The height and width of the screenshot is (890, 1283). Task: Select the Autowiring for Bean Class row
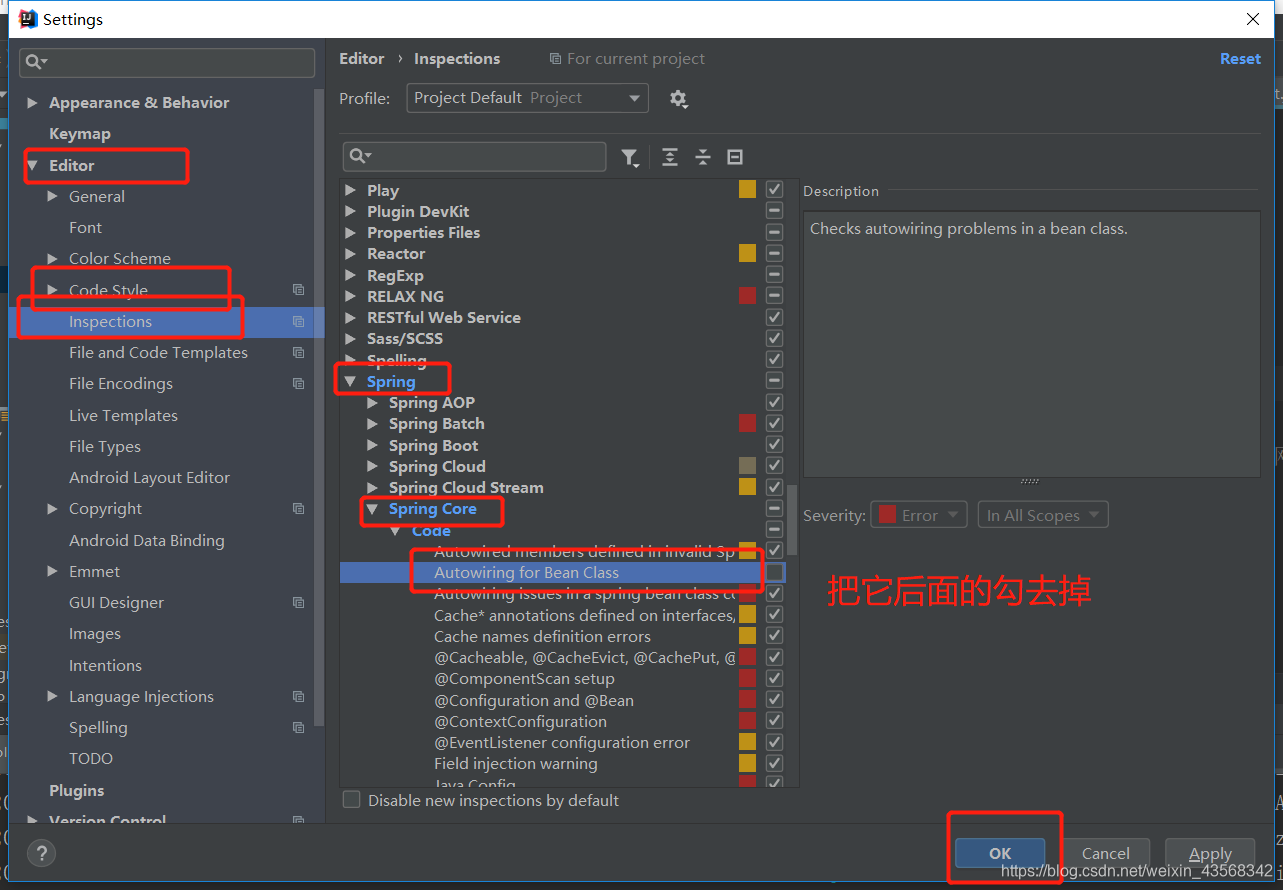[x=563, y=572]
